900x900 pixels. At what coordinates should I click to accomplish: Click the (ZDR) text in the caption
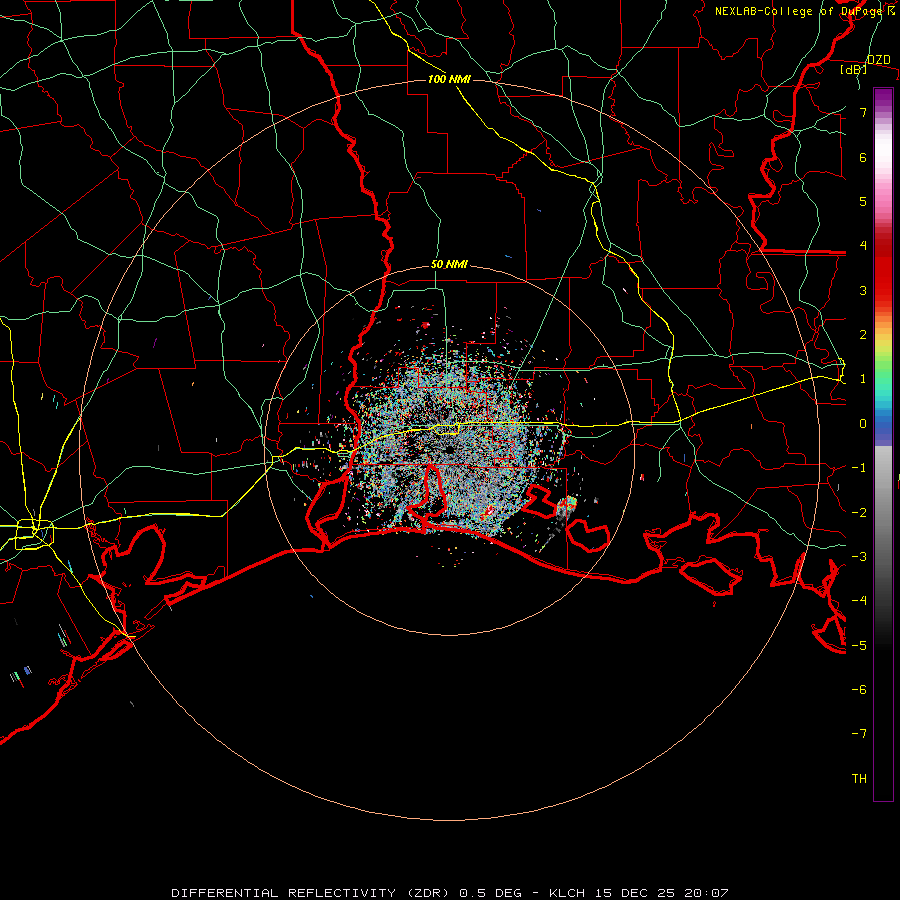(428, 893)
